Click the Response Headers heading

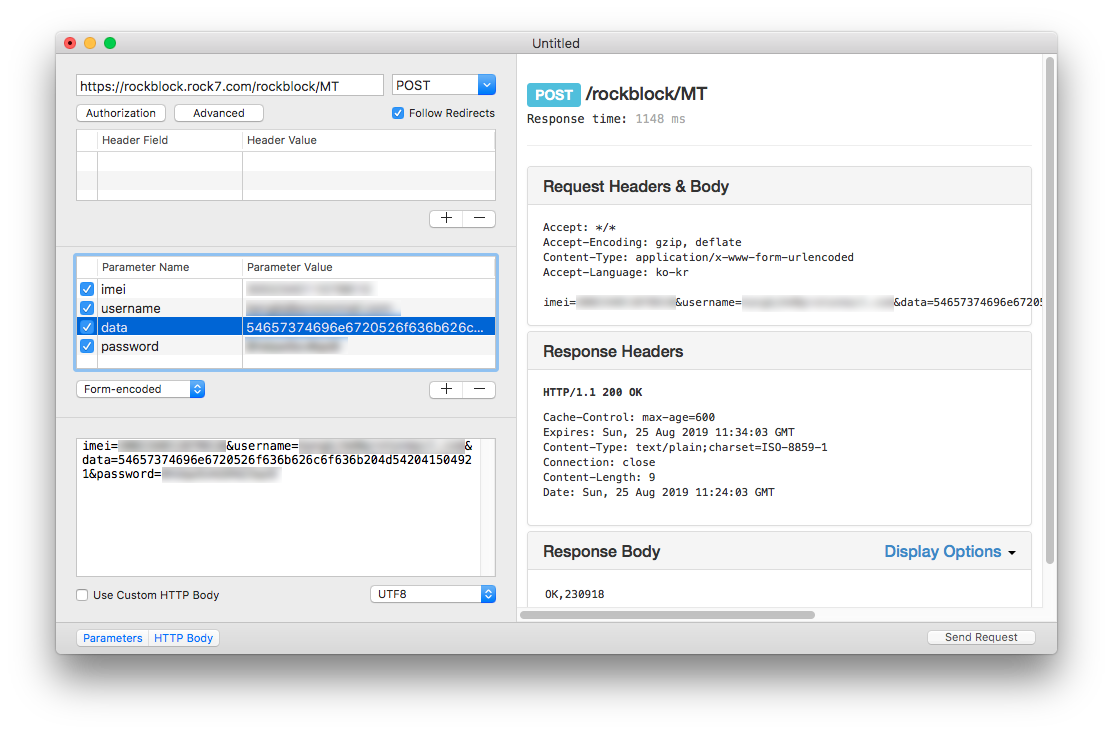pos(613,351)
